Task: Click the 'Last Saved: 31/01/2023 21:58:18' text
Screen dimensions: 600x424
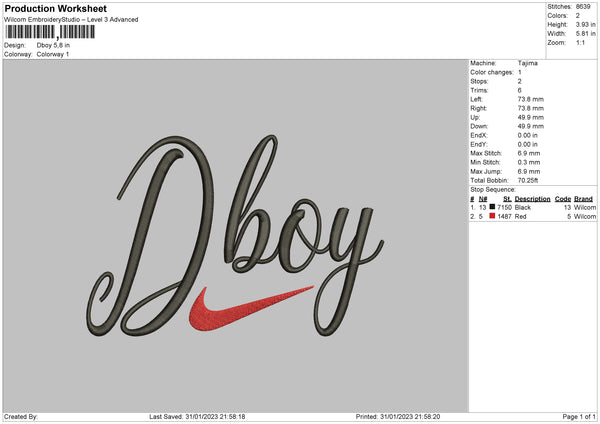Action: 197,417
